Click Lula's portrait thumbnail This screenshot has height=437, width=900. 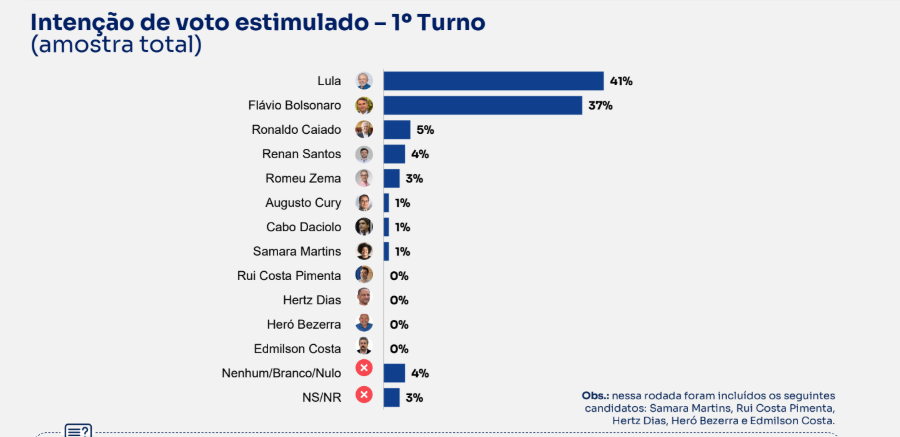click(x=364, y=80)
